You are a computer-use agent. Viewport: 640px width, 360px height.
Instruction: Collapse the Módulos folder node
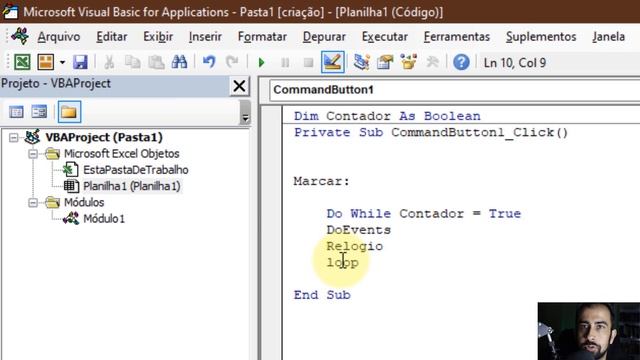pyautogui.click(x=33, y=202)
